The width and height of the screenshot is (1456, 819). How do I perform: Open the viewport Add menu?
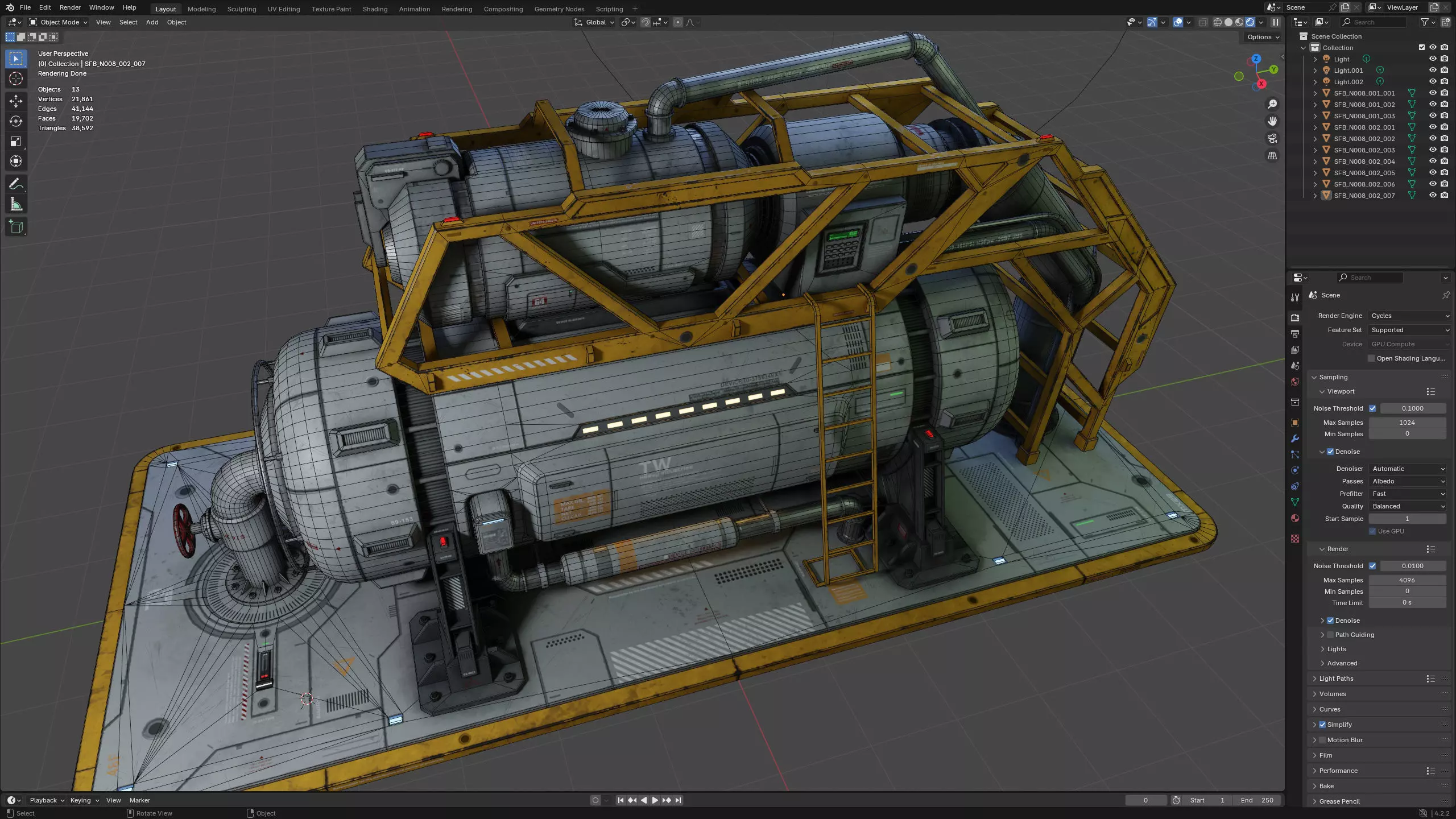click(x=152, y=22)
